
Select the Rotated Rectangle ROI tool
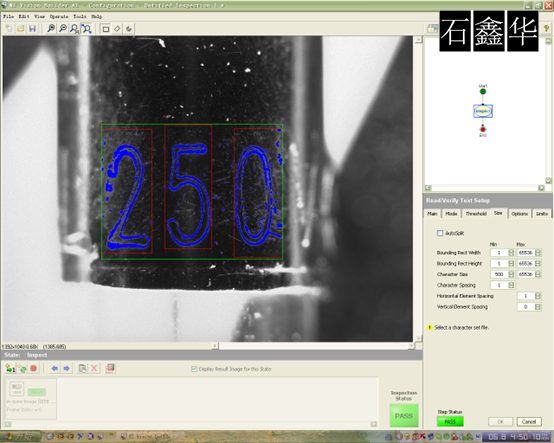(x=117, y=29)
